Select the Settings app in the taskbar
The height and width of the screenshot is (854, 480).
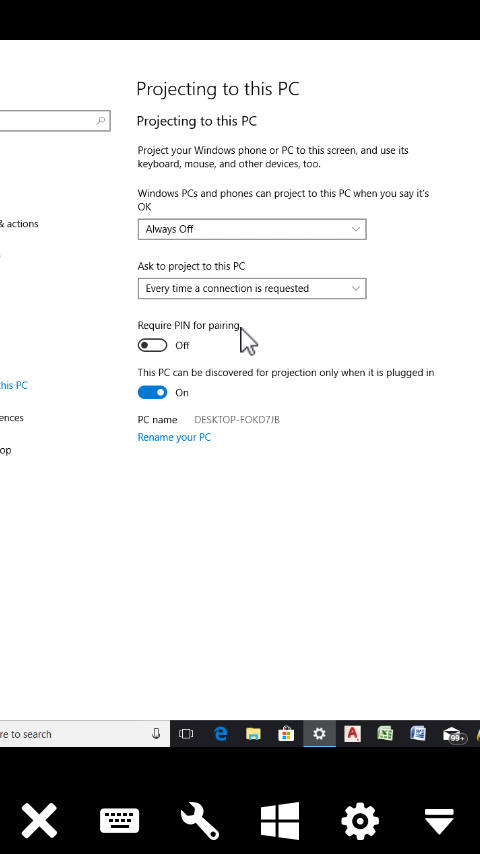[x=319, y=734]
